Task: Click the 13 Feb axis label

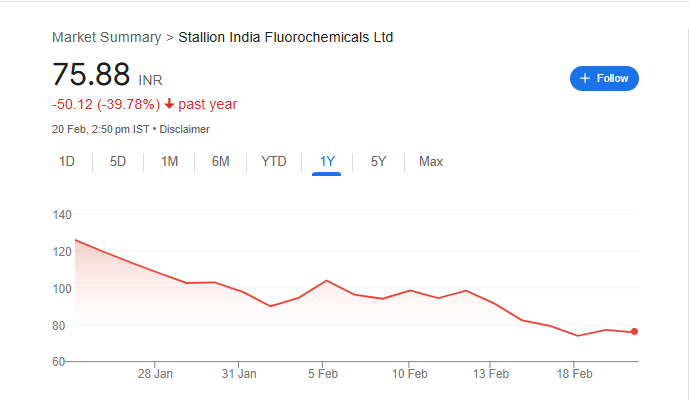Action: (x=490, y=374)
